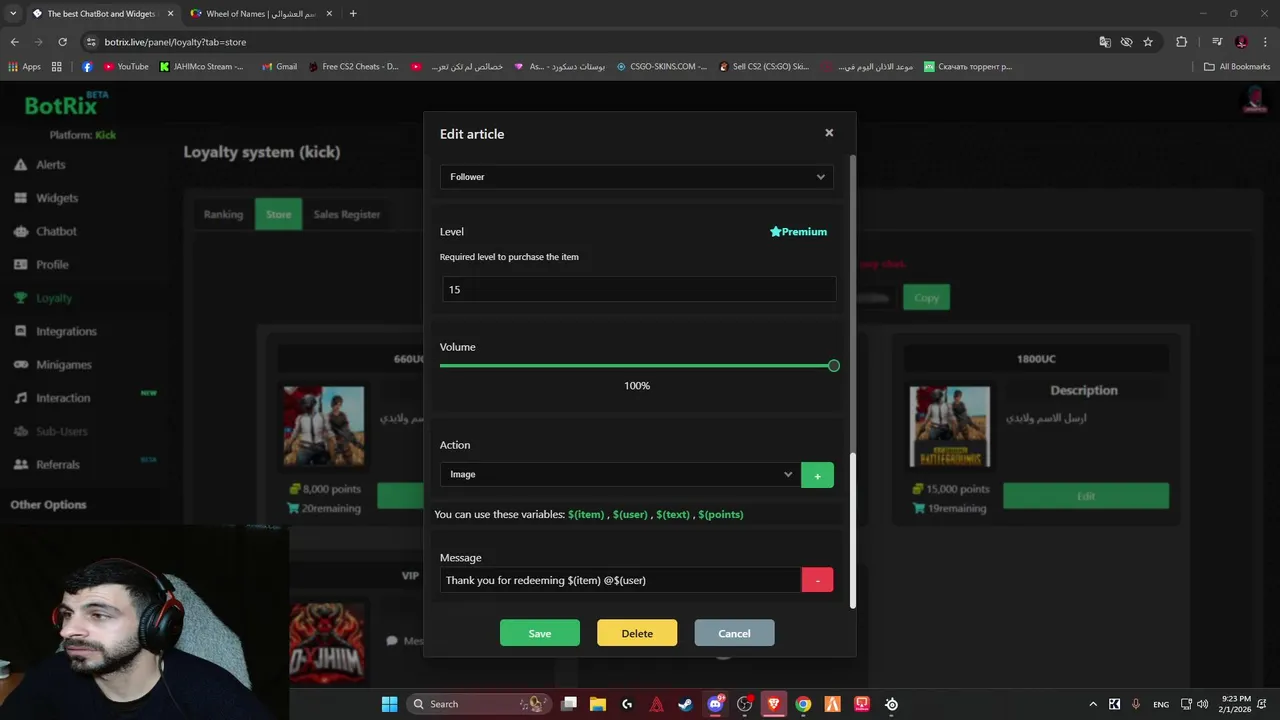Open Alerts in the BotRix sidebar
Image resolution: width=1280 pixels, height=720 pixels.
(x=51, y=164)
